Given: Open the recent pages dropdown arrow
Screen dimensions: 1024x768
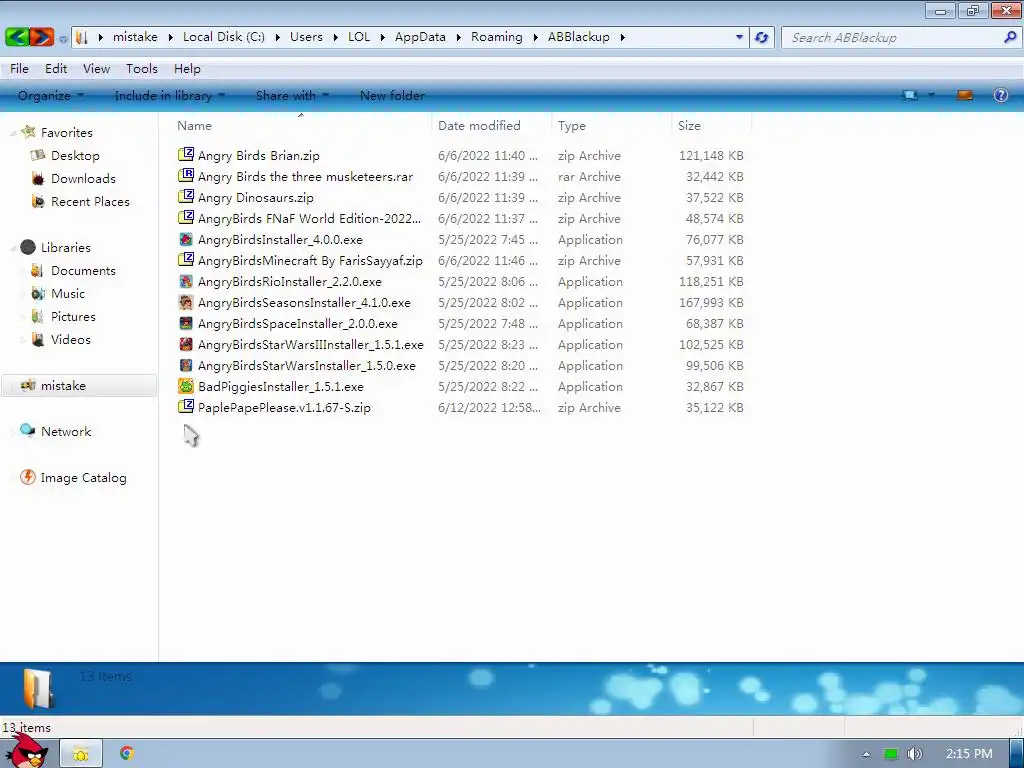Looking at the screenshot, I should pyautogui.click(x=63, y=39).
